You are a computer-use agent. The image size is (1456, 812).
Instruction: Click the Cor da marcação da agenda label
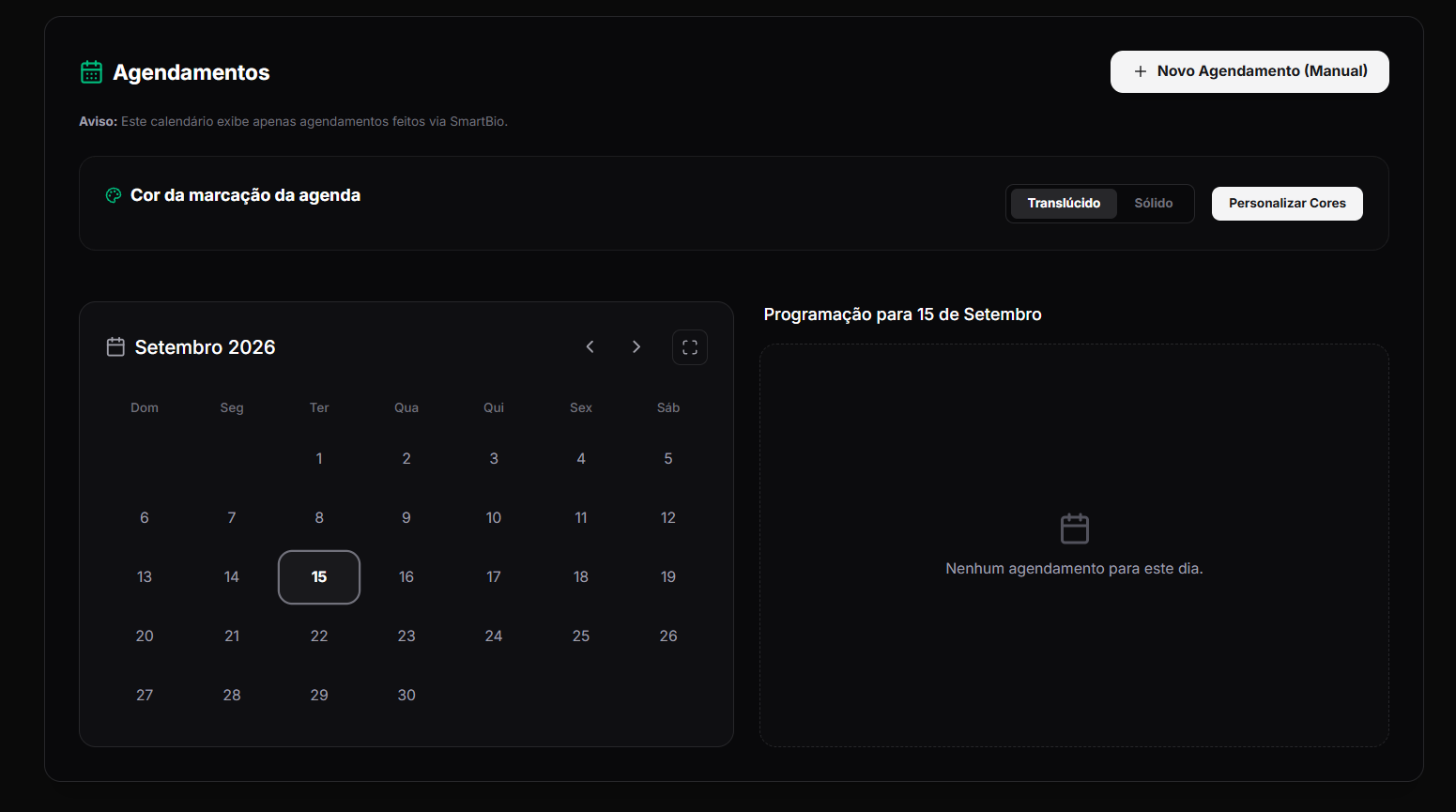click(x=245, y=195)
